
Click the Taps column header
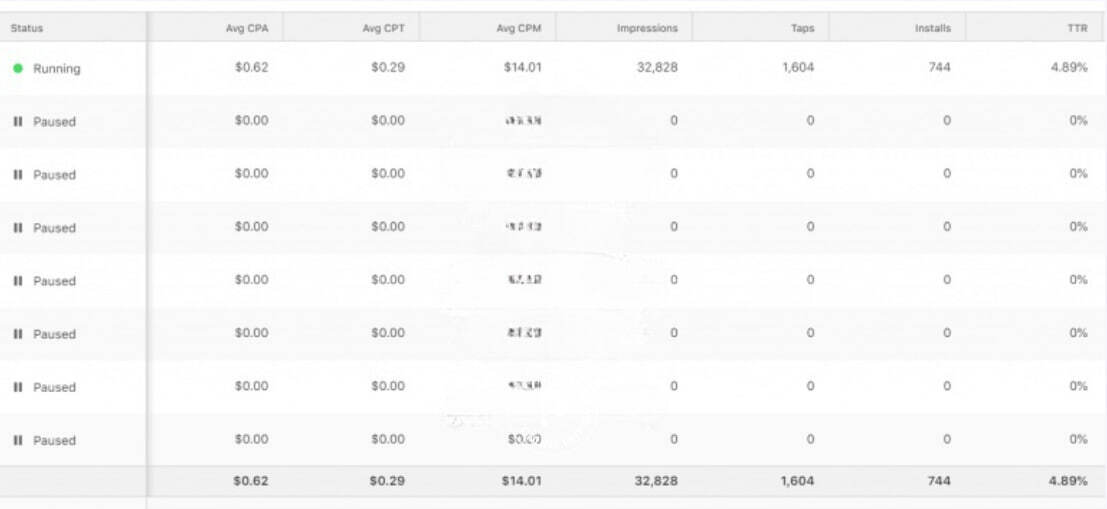(802, 28)
